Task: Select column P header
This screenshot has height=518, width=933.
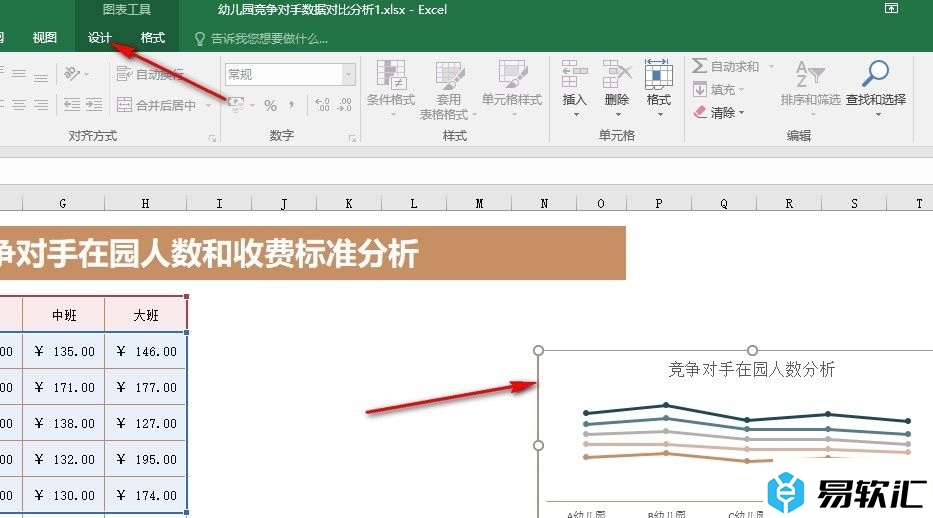Action: 659,203
